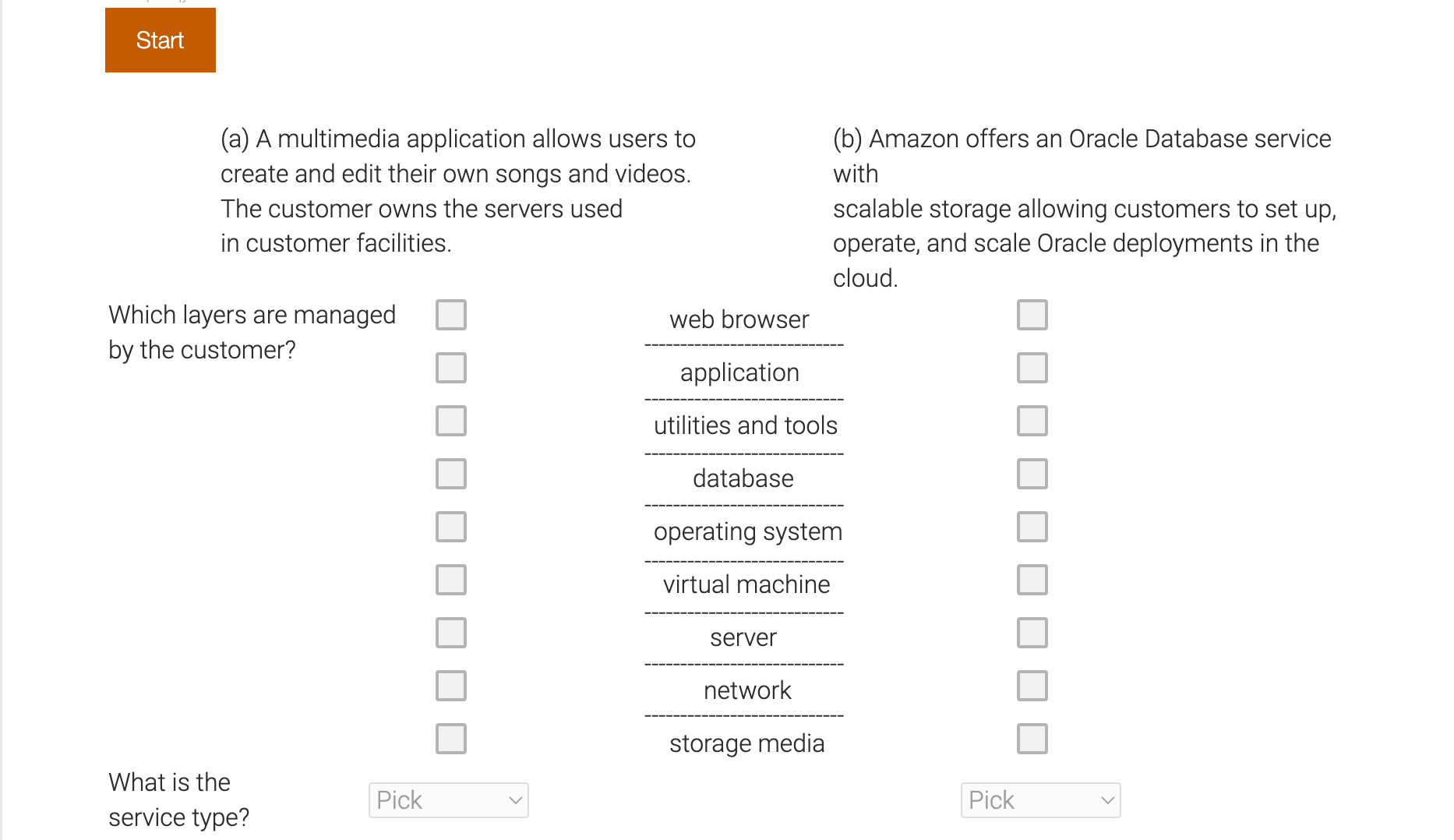Image resolution: width=1454 pixels, height=840 pixels.
Task: Check server box for scenario (b)
Action: coord(1032,633)
